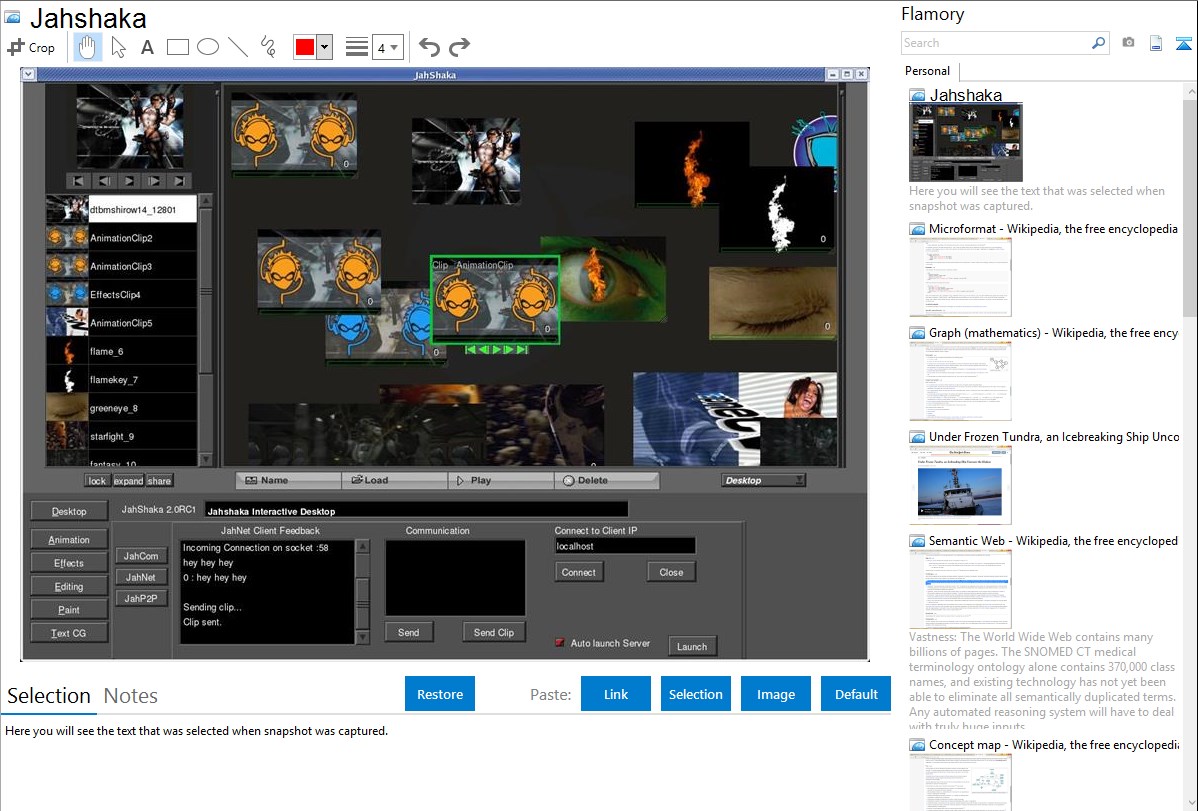Select the Crop tool
1198x811 pixels.
[31, 47]
